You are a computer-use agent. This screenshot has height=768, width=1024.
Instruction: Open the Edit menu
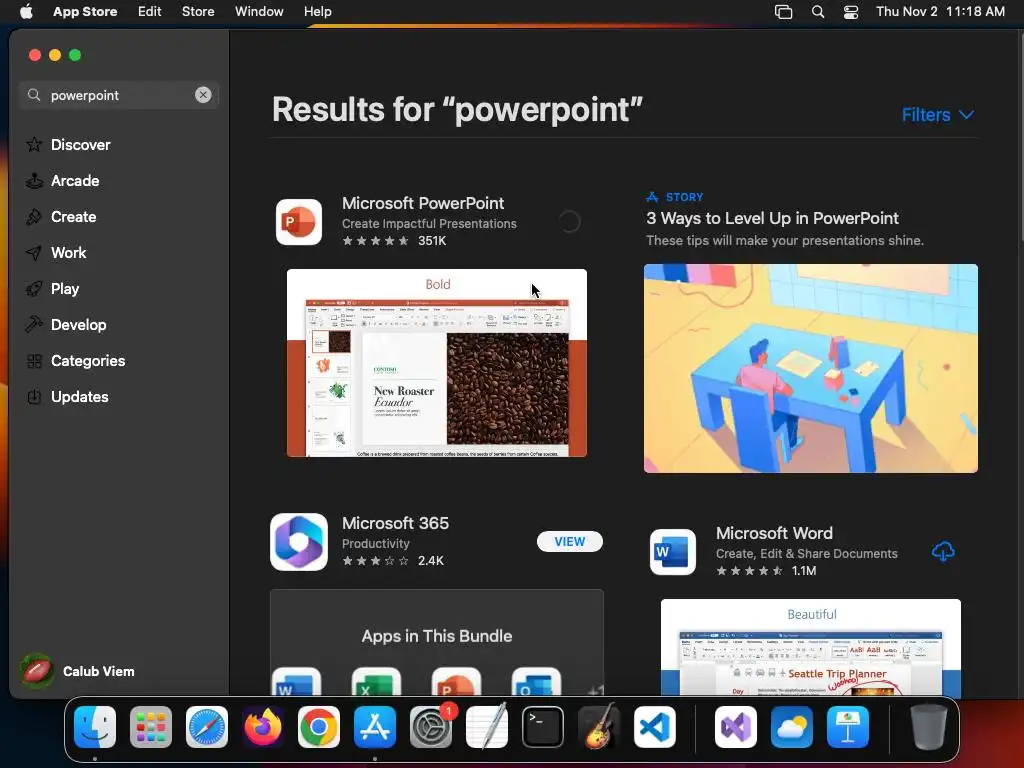click(150, 11)
